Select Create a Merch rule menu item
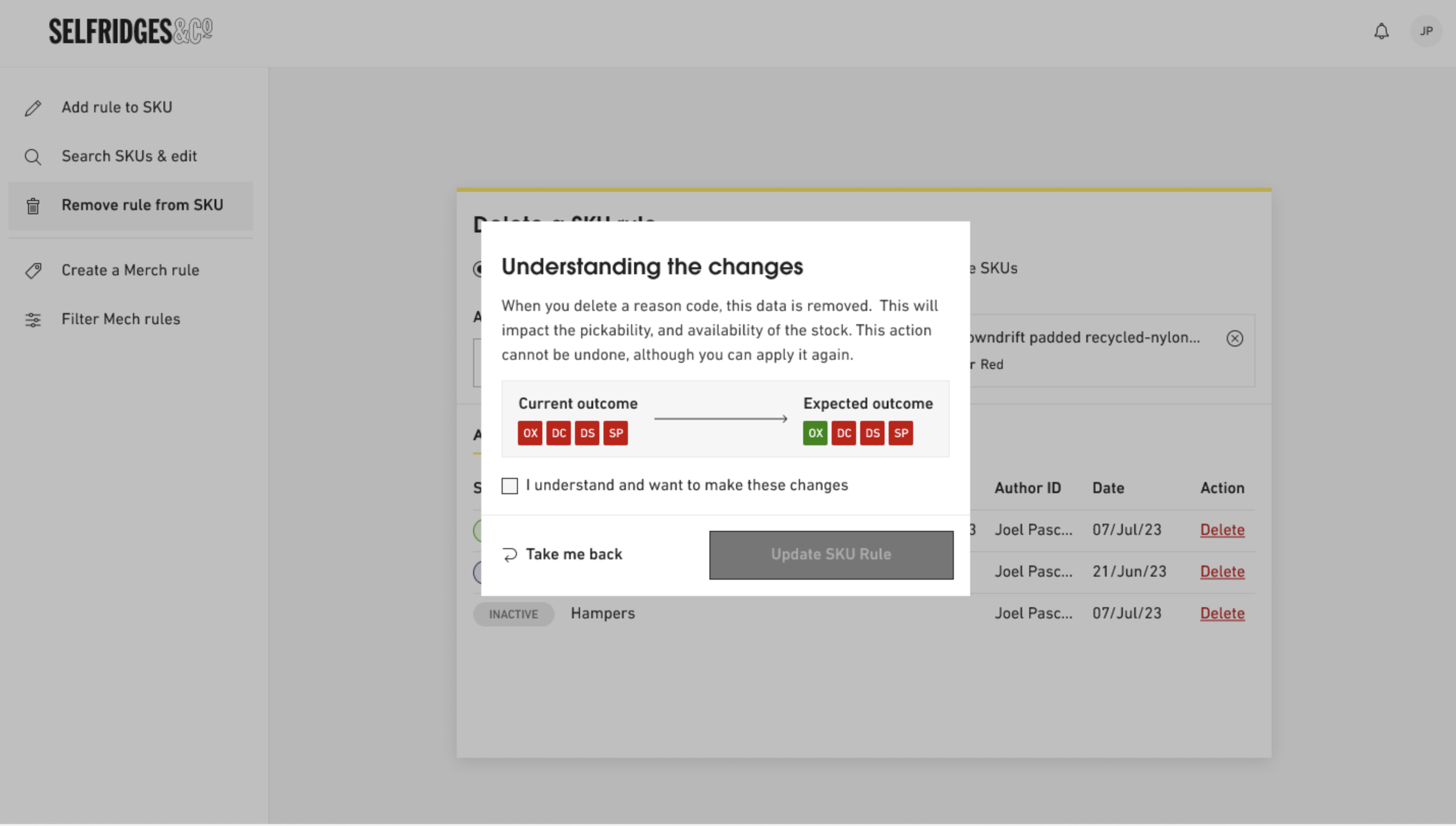 pos(130,270)
